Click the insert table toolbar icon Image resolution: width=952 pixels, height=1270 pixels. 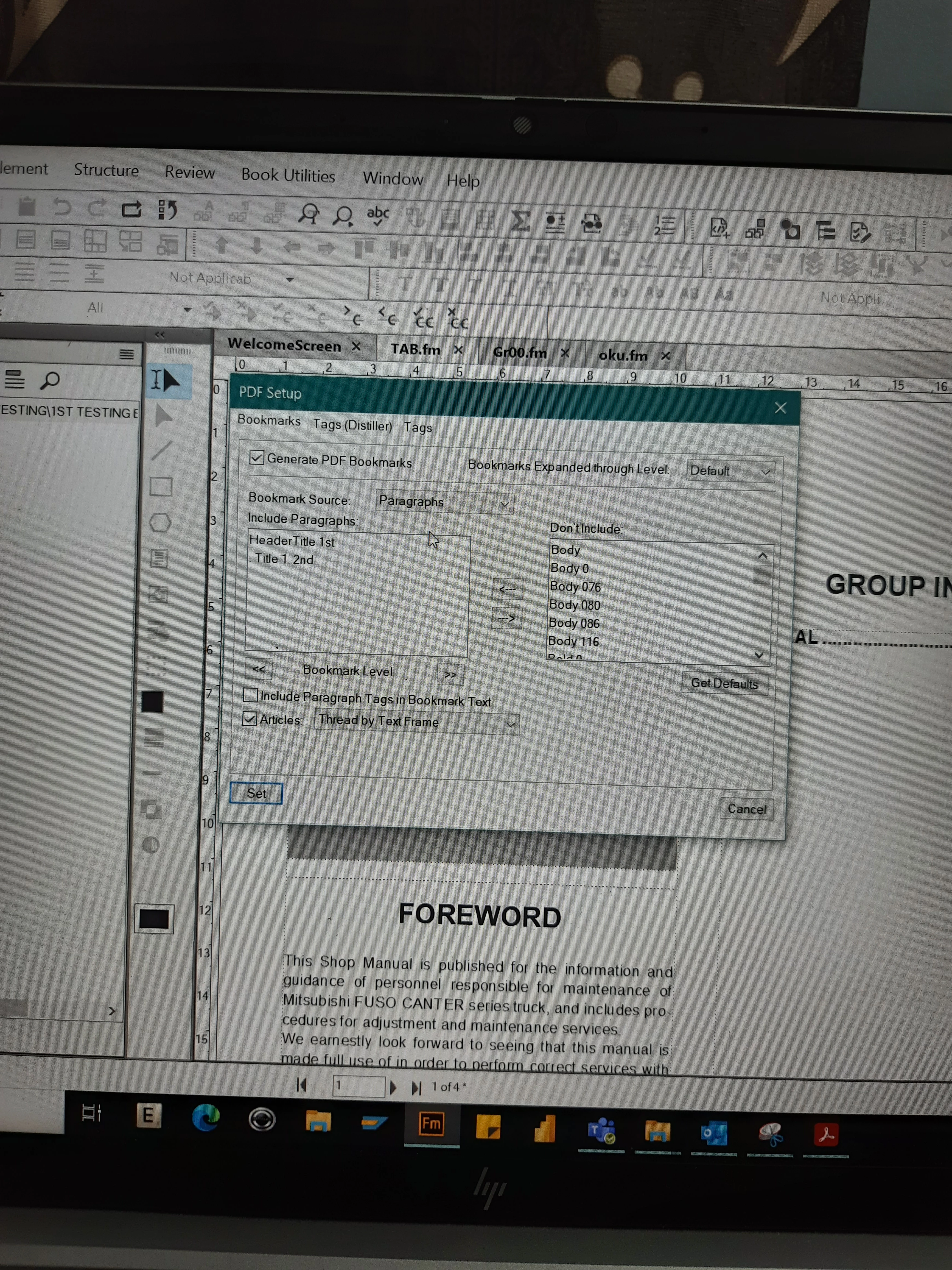click(x=485, y=220)
